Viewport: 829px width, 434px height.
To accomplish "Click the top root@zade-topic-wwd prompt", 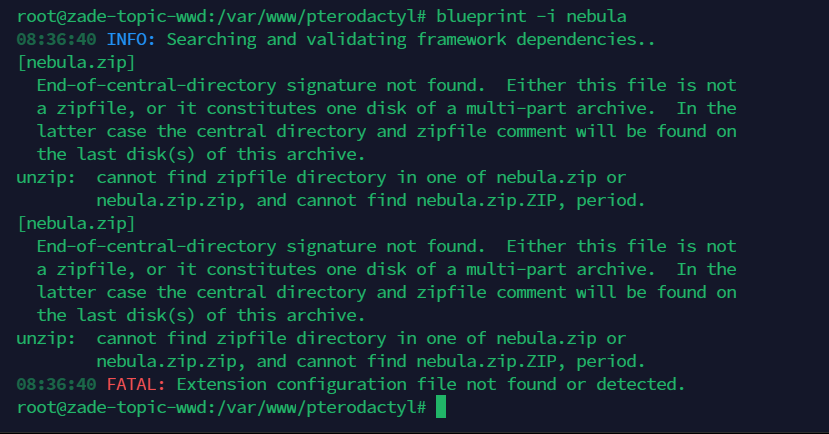I will [x=221, y=16].
